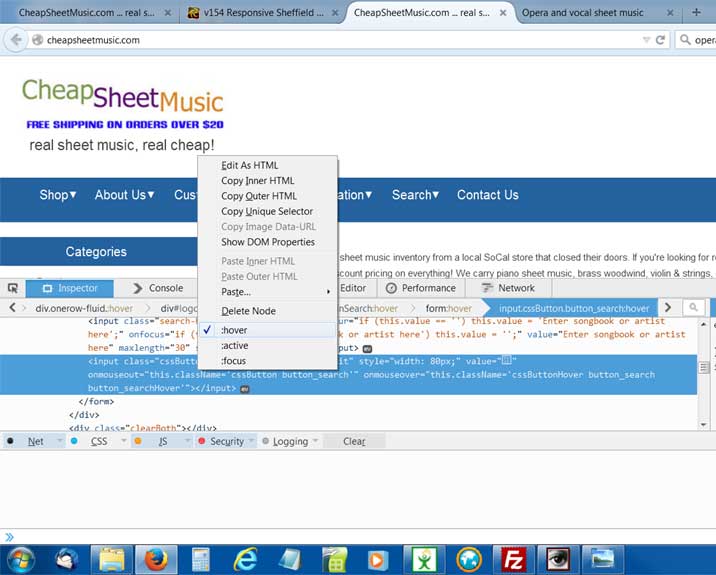Viewport: 716px width, 575px height.
Task: Click the event badge after the search text input
Action: coord(368,348)
